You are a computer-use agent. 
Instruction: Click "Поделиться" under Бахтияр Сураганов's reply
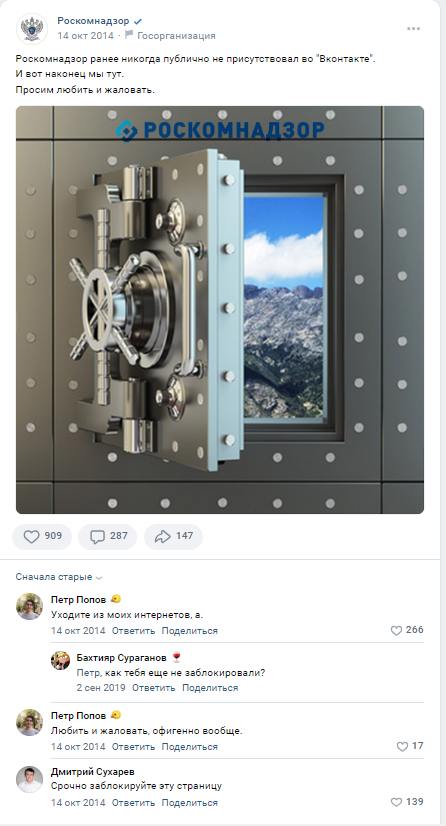tap(210, 687)
